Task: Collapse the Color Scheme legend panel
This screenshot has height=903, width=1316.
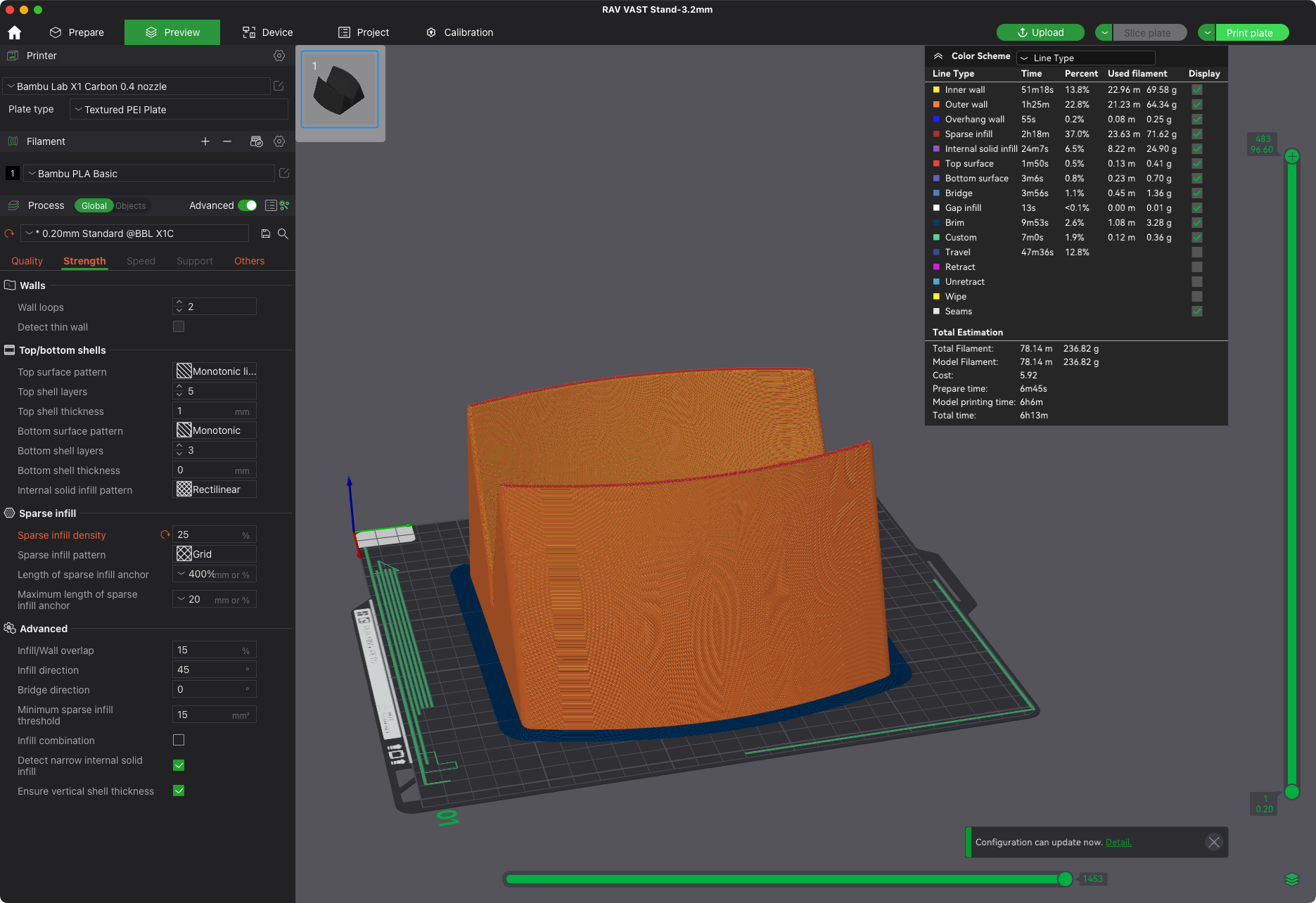Action: tap(938, 56)
